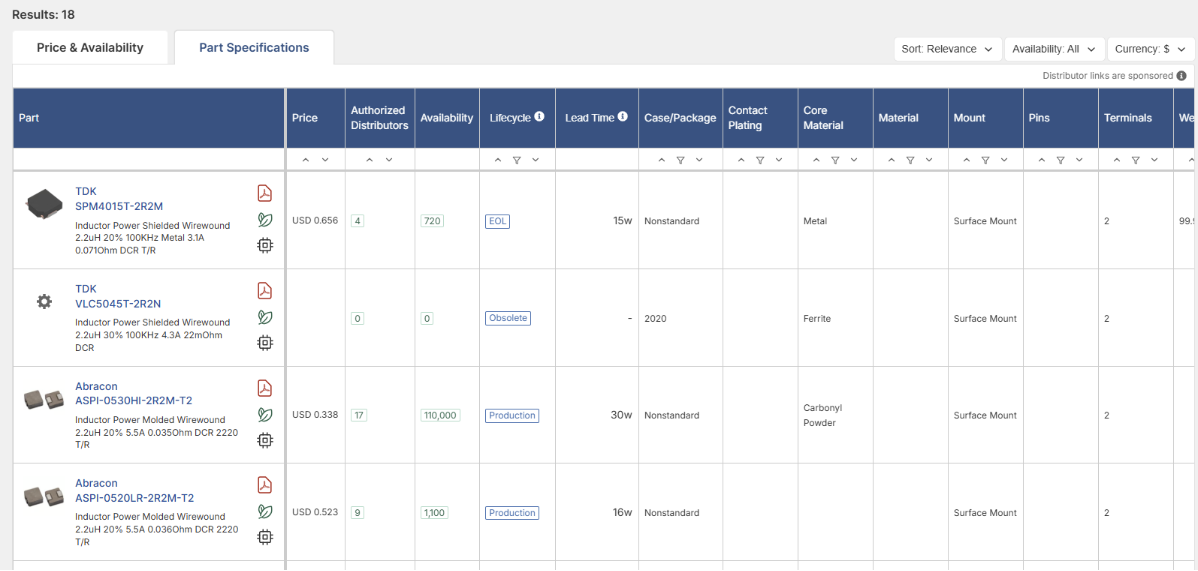
Task: Click the TDK manufacturer link above SPM4015T-2R2M
Action: 86,191
